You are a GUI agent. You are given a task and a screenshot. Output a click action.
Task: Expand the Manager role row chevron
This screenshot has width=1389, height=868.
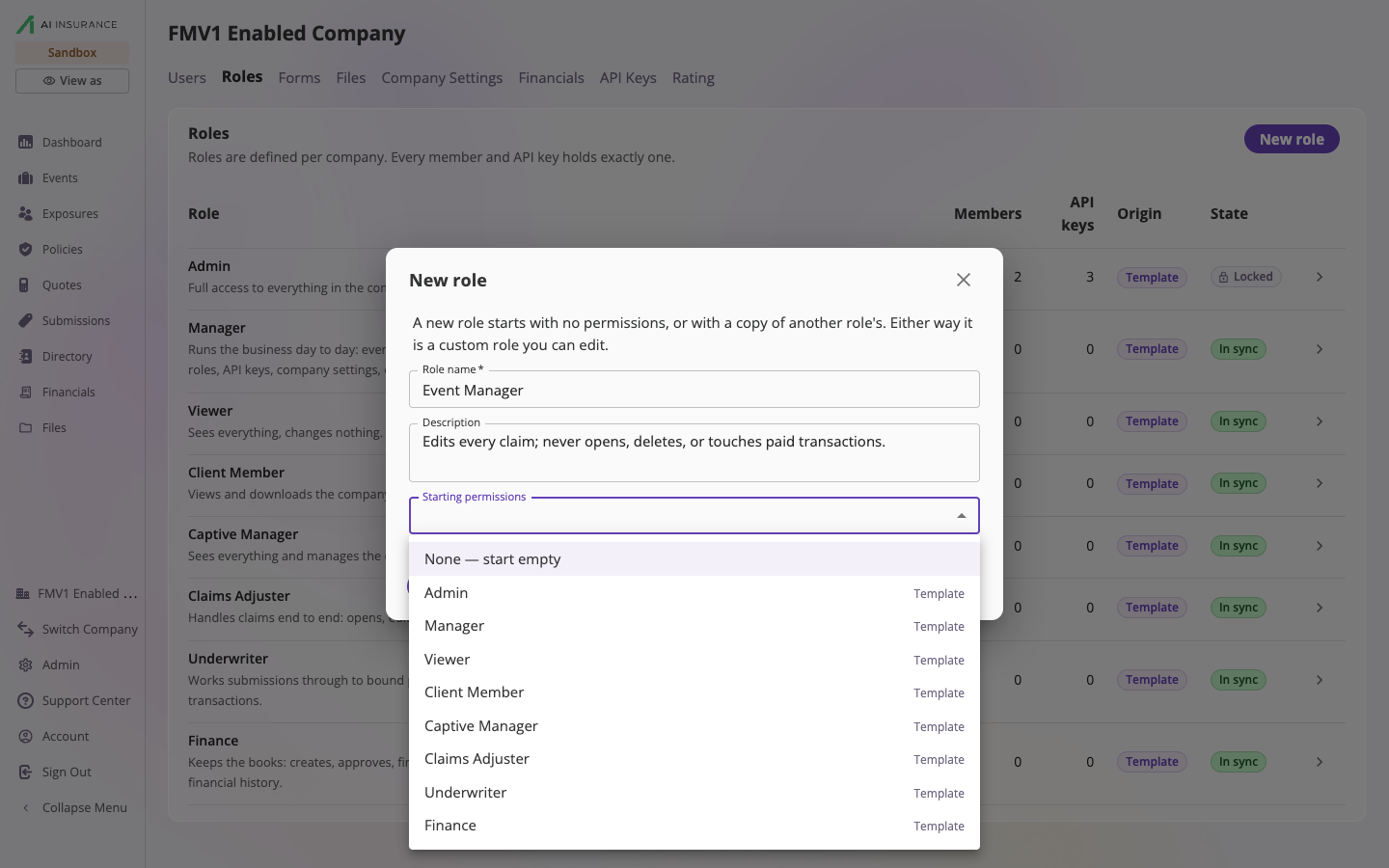click(1320, 349)
